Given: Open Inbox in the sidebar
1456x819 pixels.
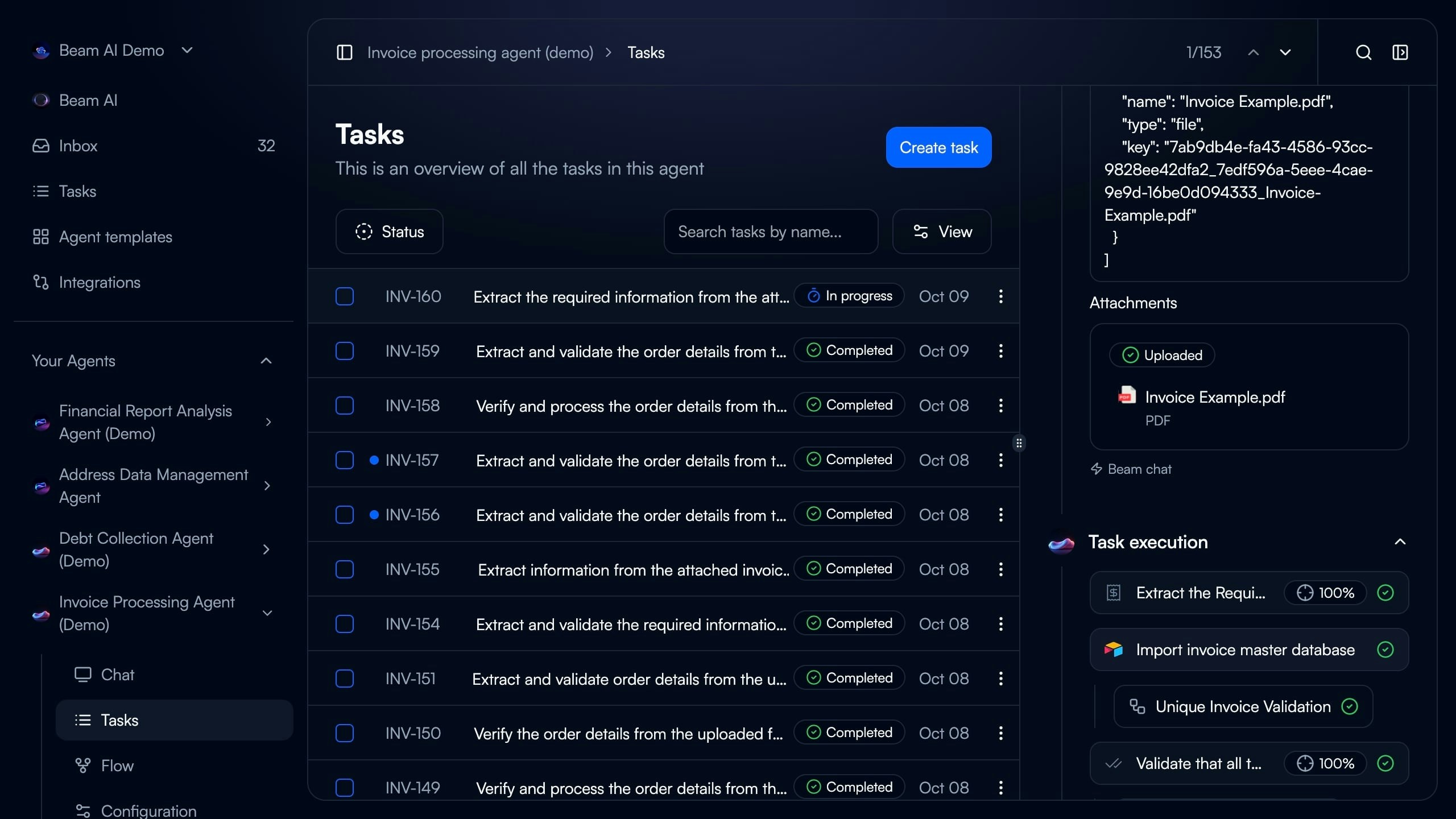Looking at the screenshot, I should [78, 146].
